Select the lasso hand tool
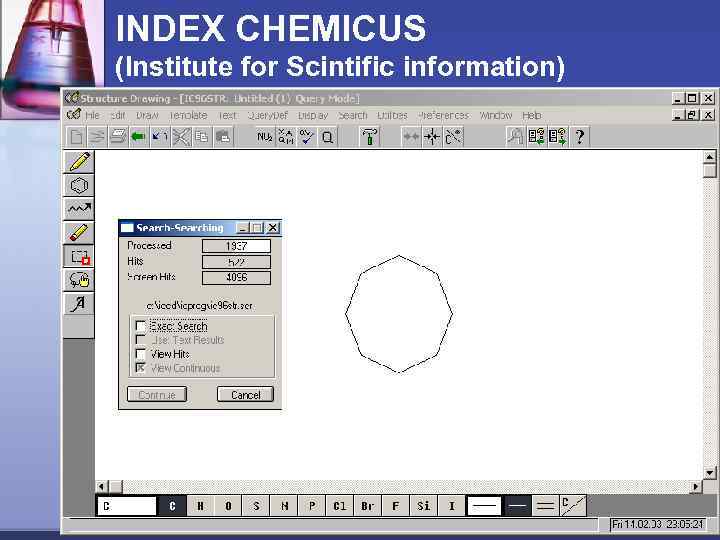 tap(79, 280)
